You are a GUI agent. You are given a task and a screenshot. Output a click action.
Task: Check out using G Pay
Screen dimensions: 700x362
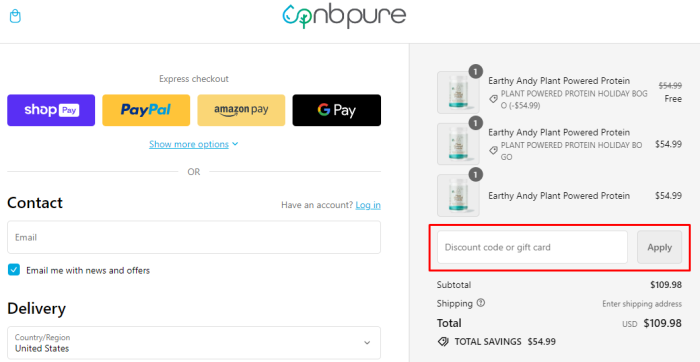[x=337, y=110]
